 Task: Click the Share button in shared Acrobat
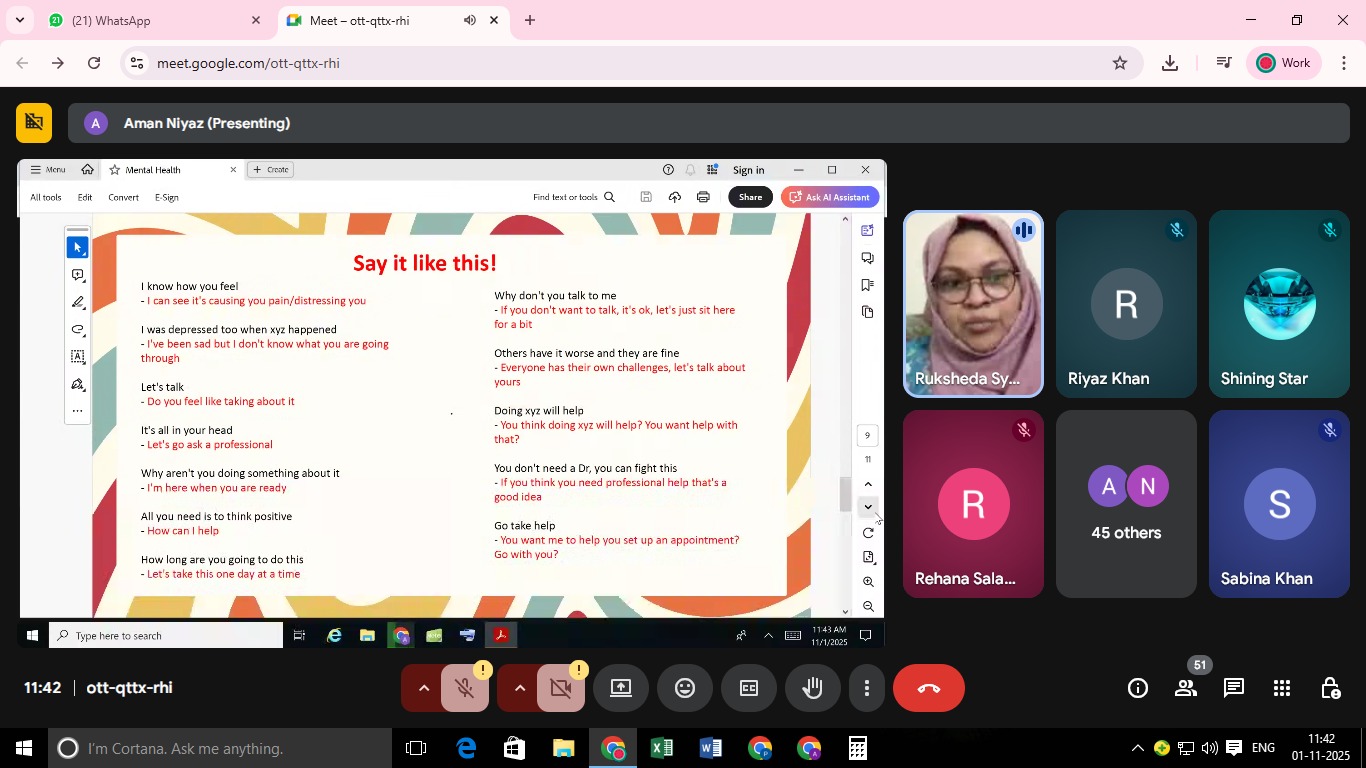tap(750, 197)
